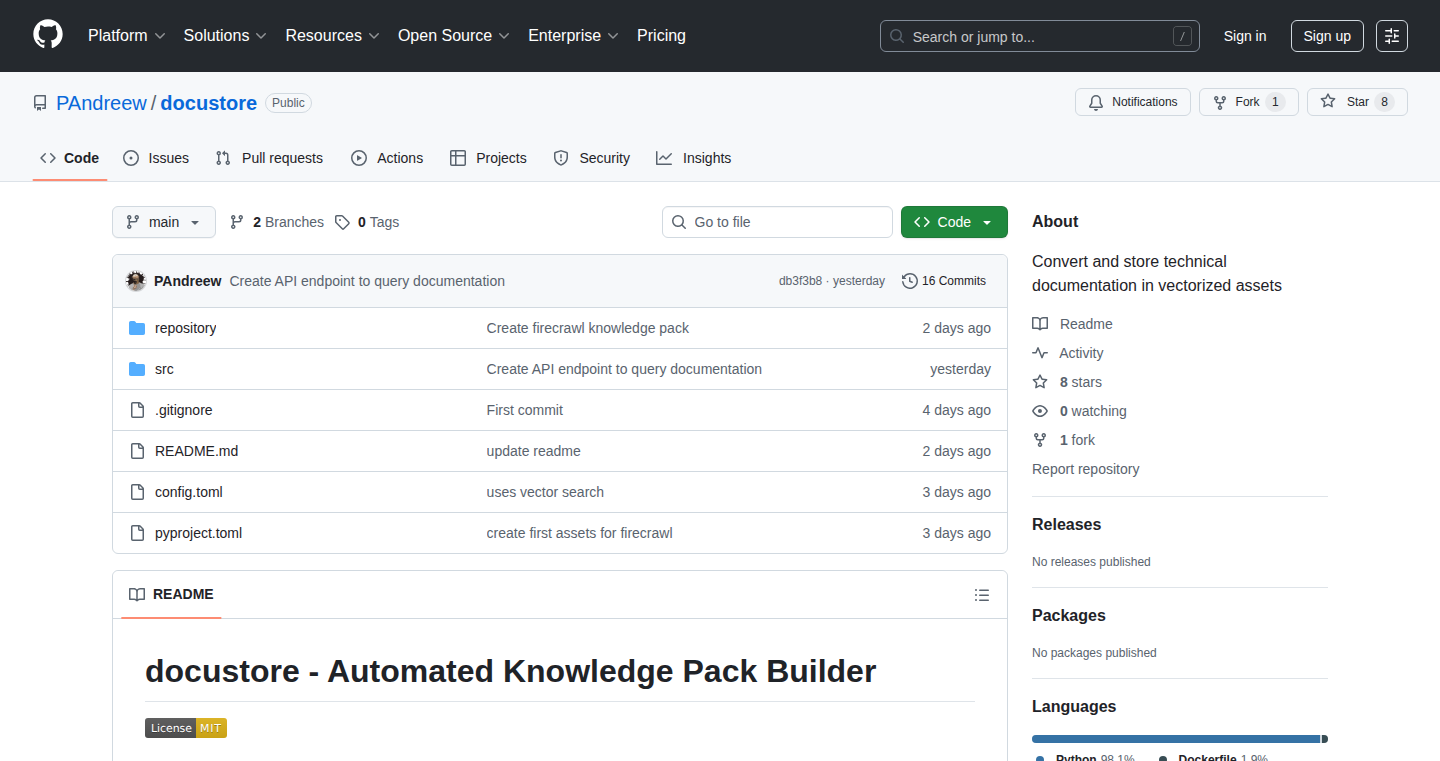Click the src folder icon
This screenshot has height=761, width=1440.
pos(137,369)
